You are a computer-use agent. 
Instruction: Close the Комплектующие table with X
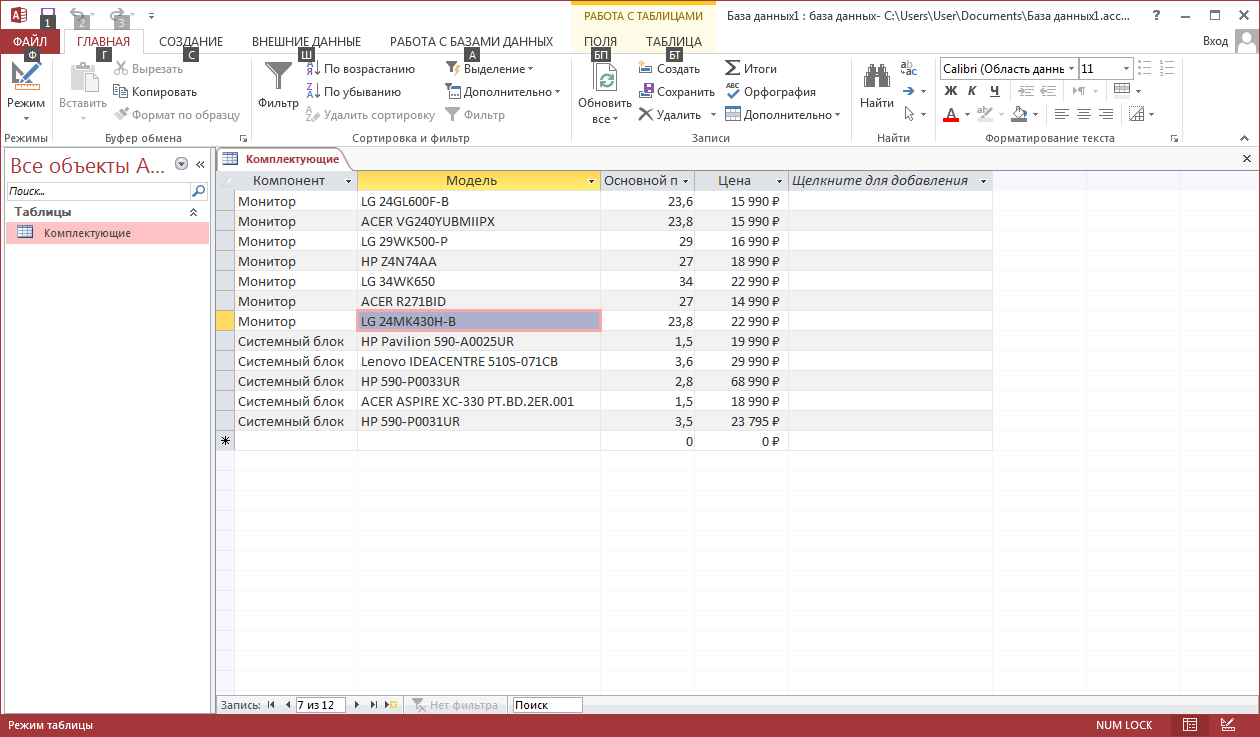click(x=1247, y=159)
